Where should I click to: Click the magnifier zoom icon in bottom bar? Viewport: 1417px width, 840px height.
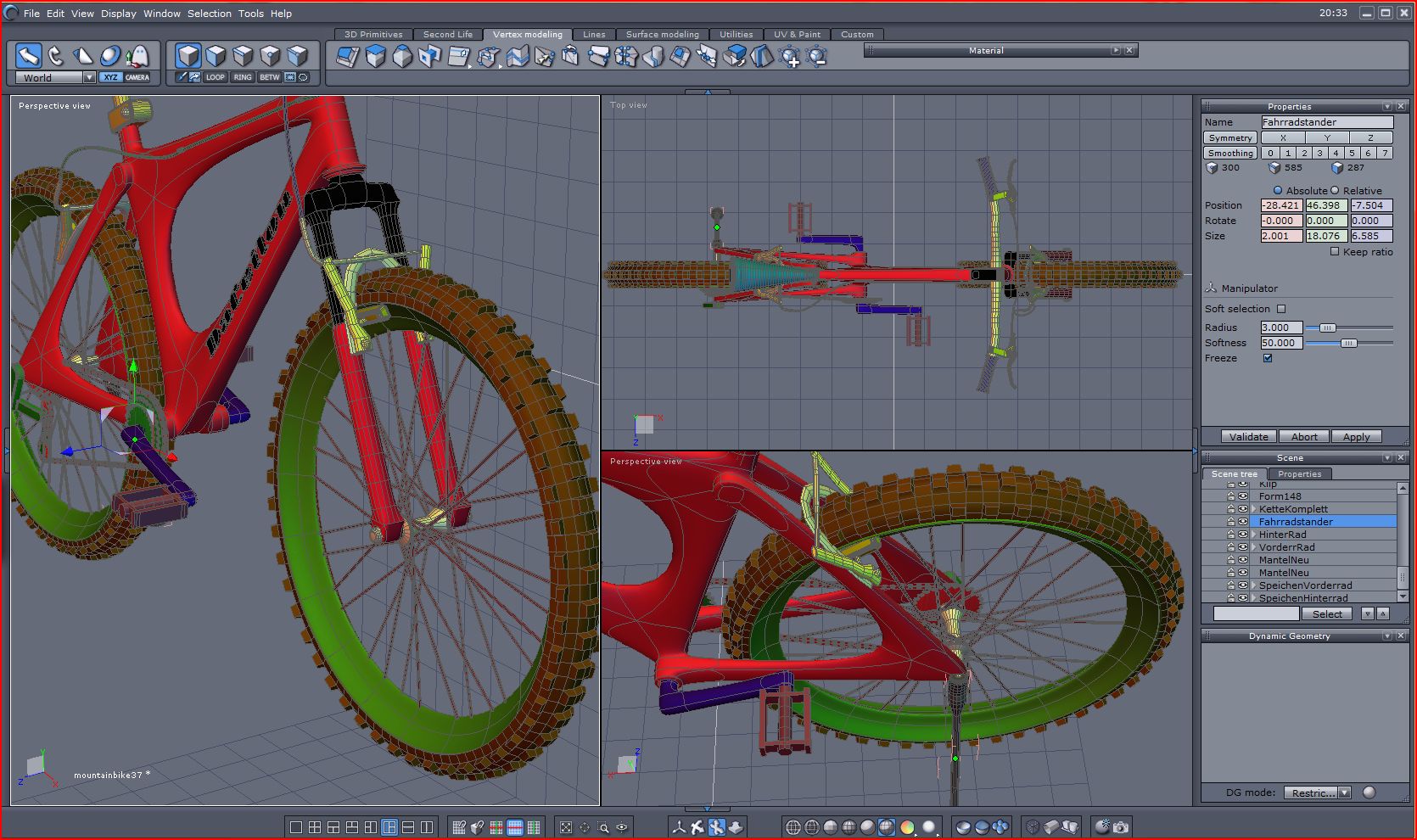[x=603, y=827]
